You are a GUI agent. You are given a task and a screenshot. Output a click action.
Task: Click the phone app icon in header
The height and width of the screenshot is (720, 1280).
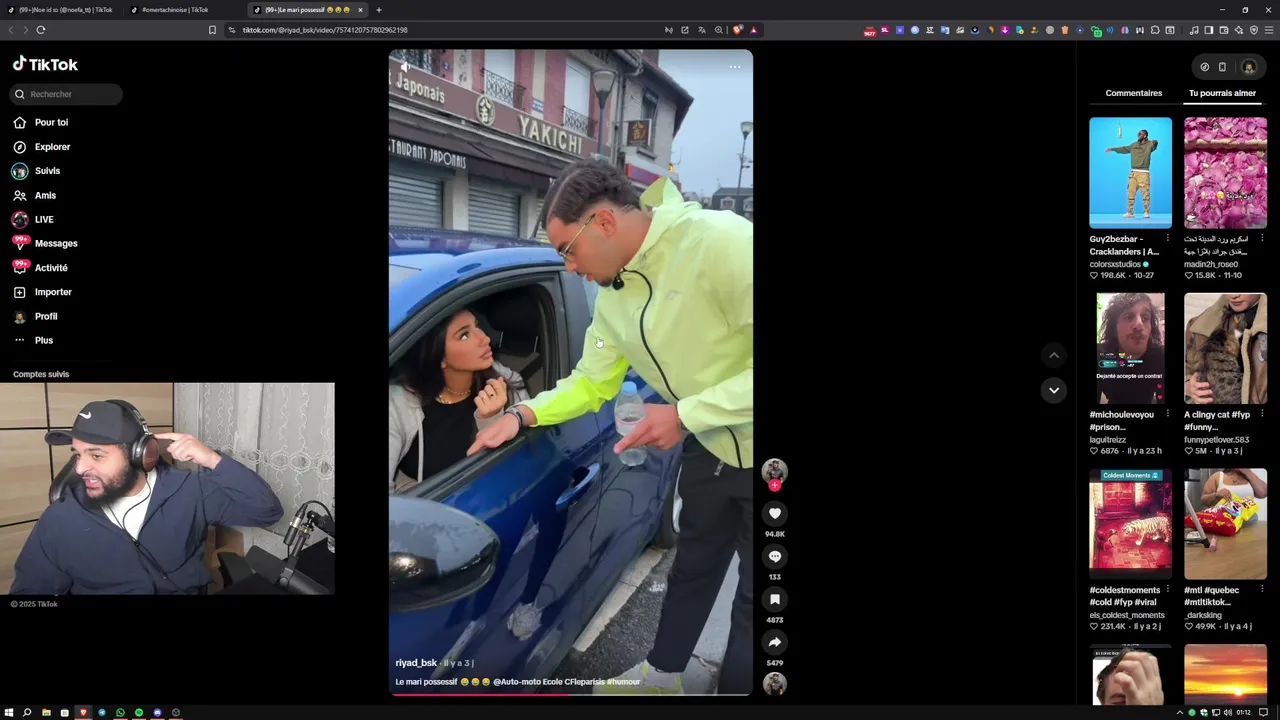tap(1222, 67)
